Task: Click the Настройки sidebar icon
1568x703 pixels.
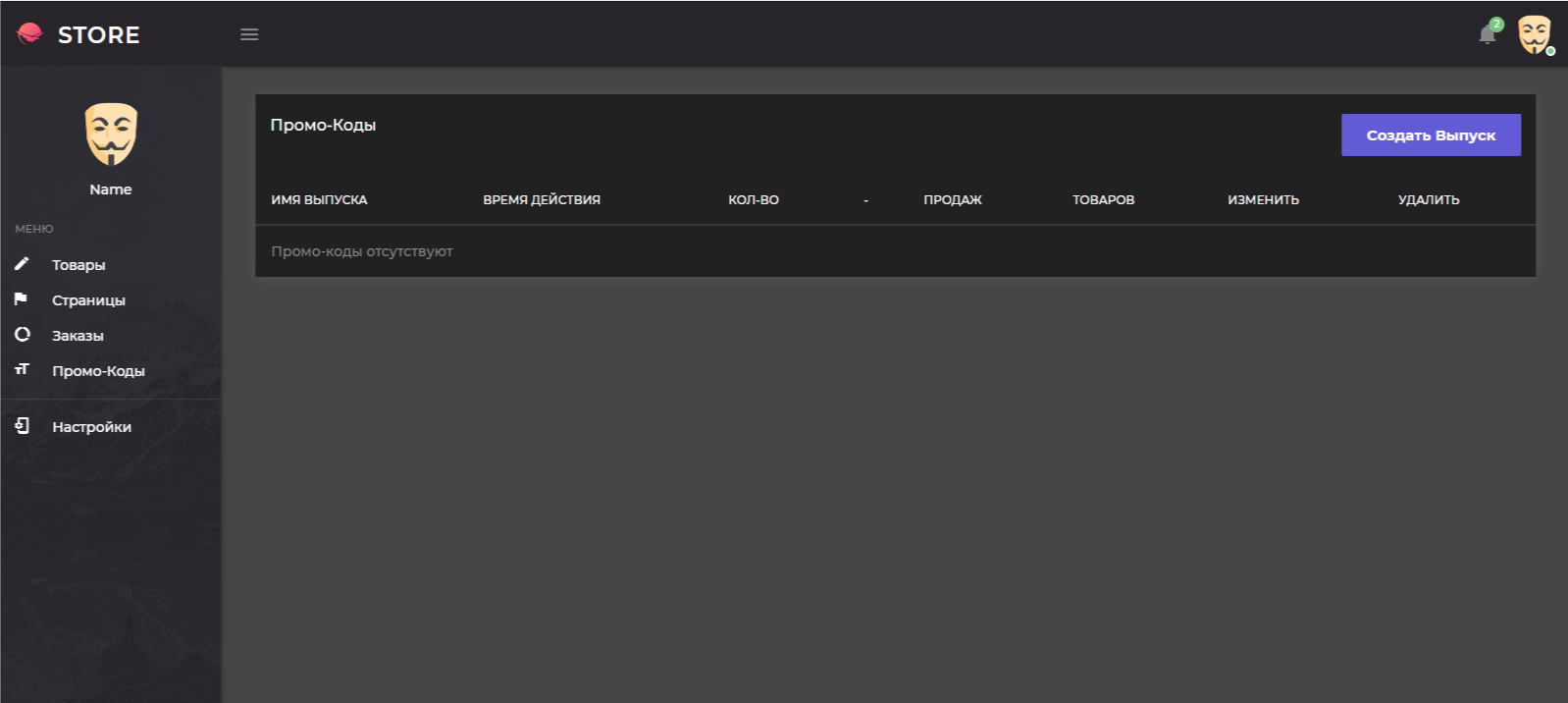Action: point(22,426)
